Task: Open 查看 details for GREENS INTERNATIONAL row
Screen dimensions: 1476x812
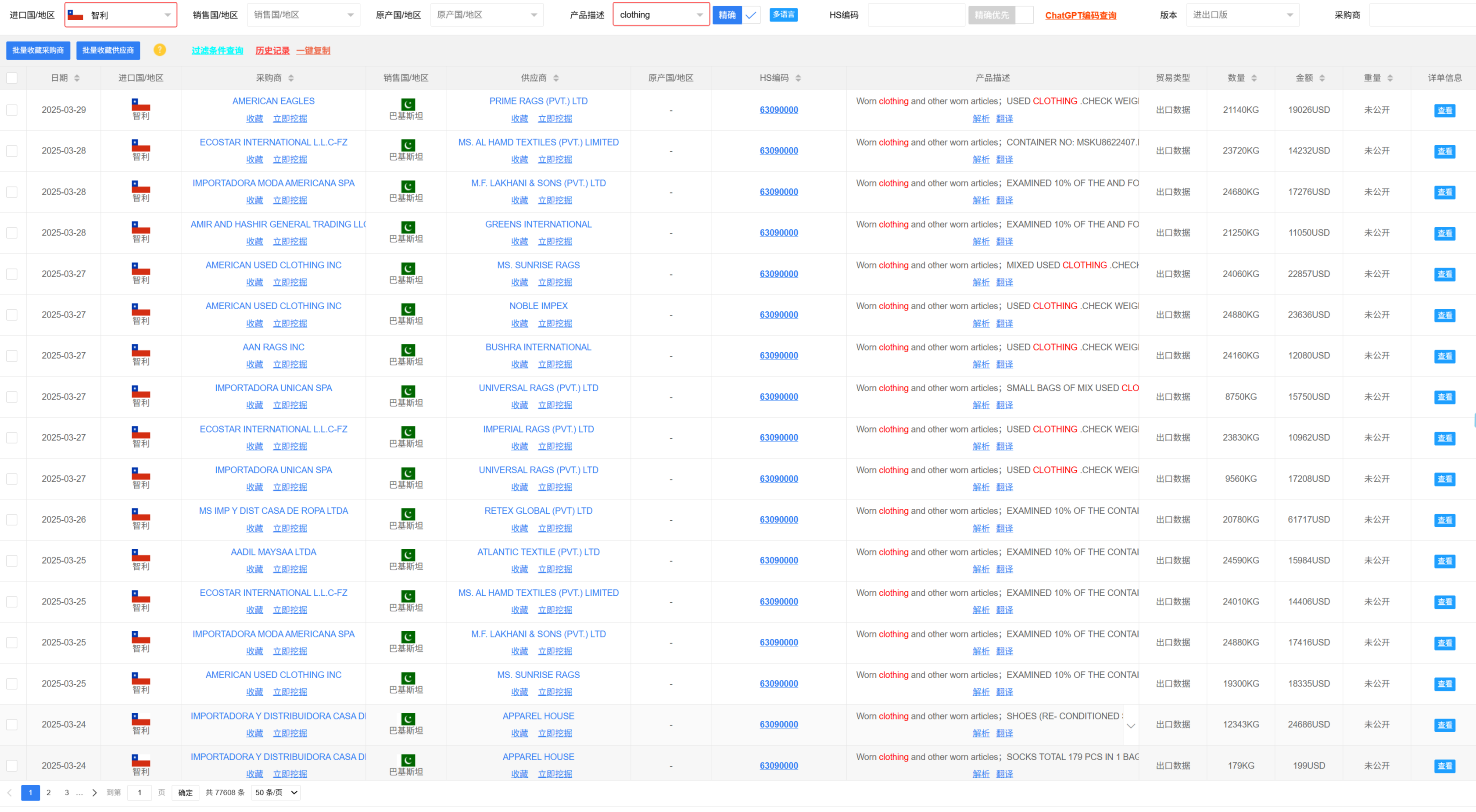Action: [x=1444, y=233]
